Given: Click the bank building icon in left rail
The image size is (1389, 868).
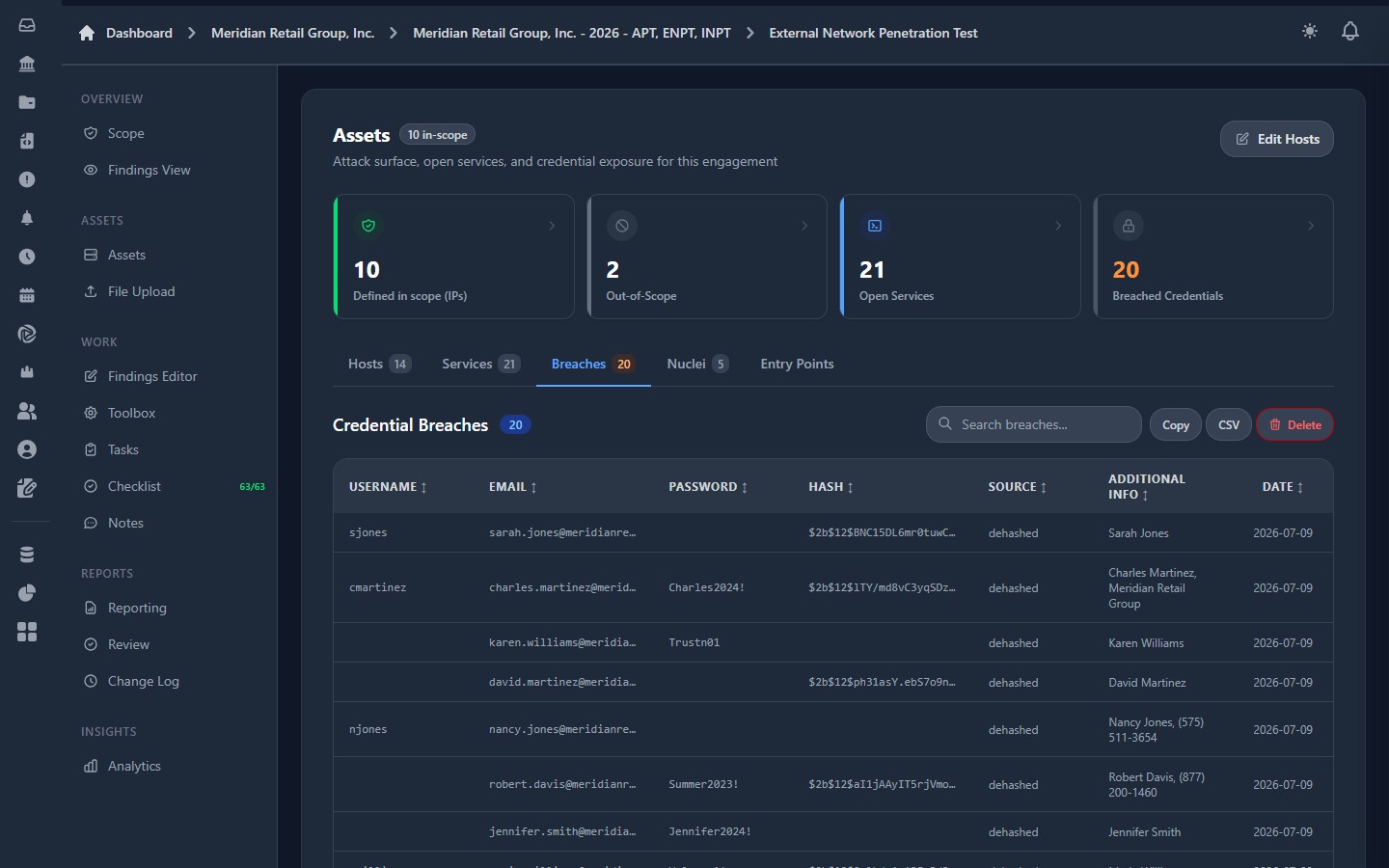Looking at the screenshot, I should [27, 64].
